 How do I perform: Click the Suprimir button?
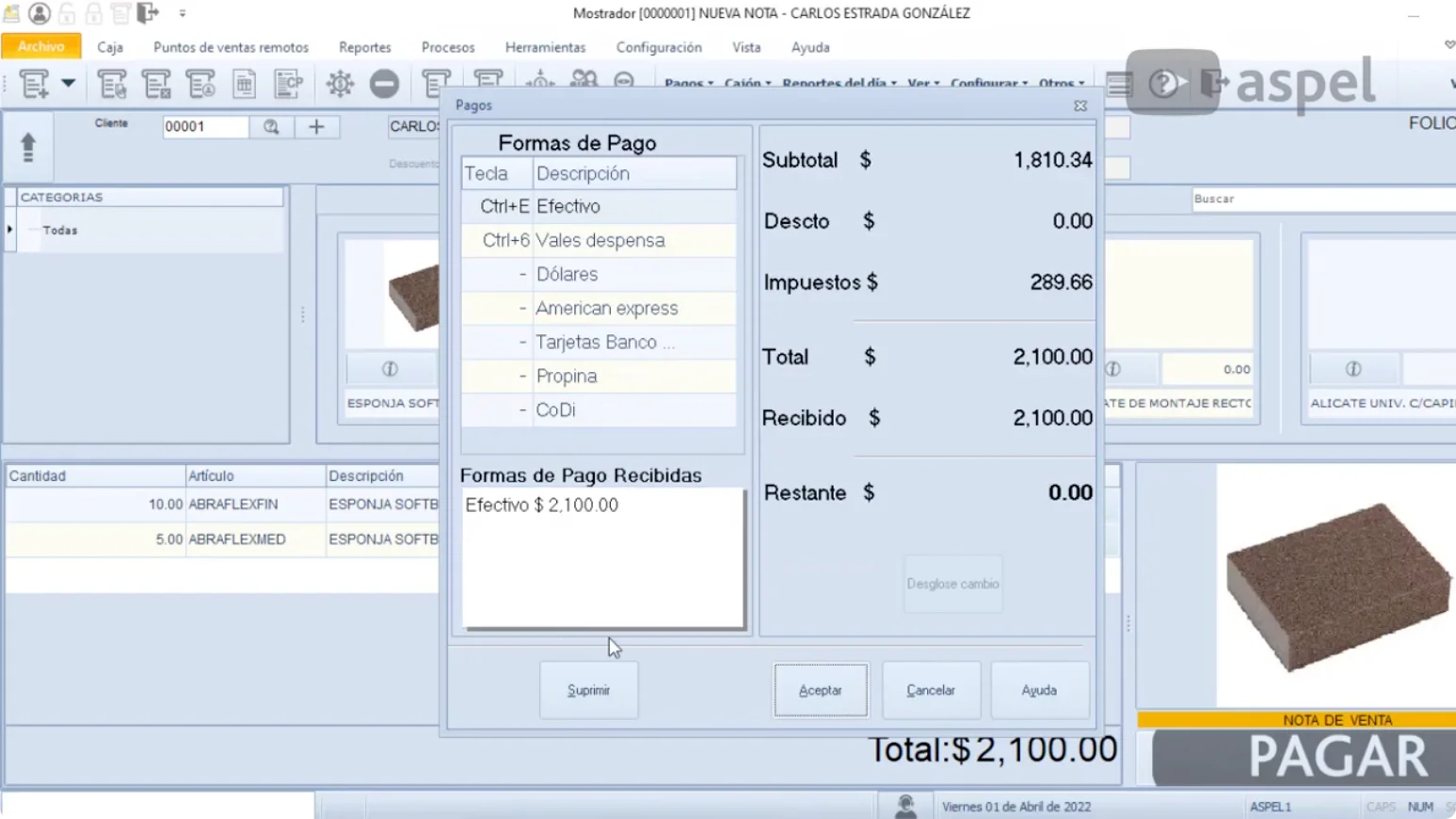[x=588, y=690]
